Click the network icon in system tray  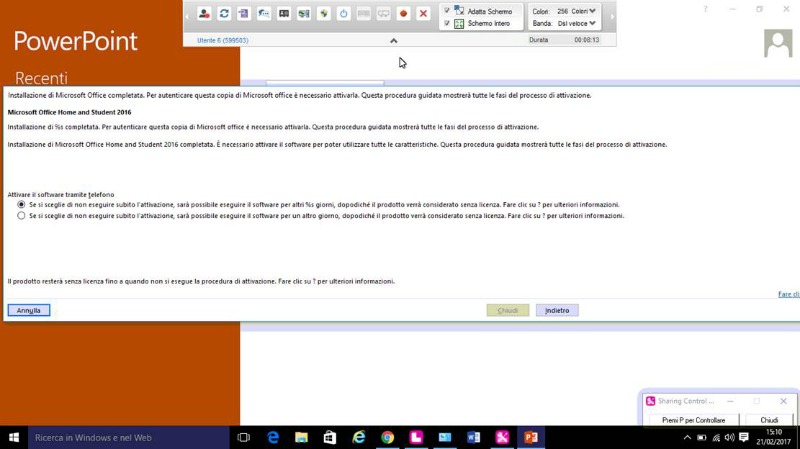tap(716, 438)
